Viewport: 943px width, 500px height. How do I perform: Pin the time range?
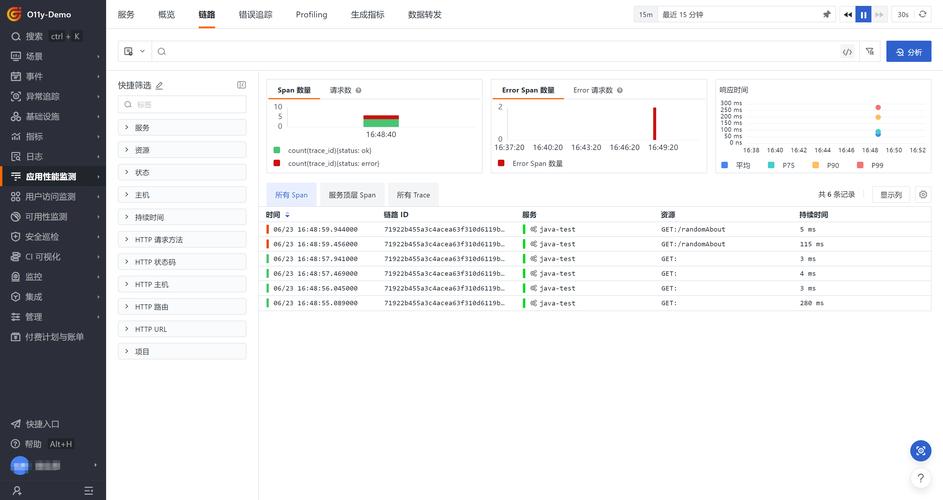click(827, 14)
